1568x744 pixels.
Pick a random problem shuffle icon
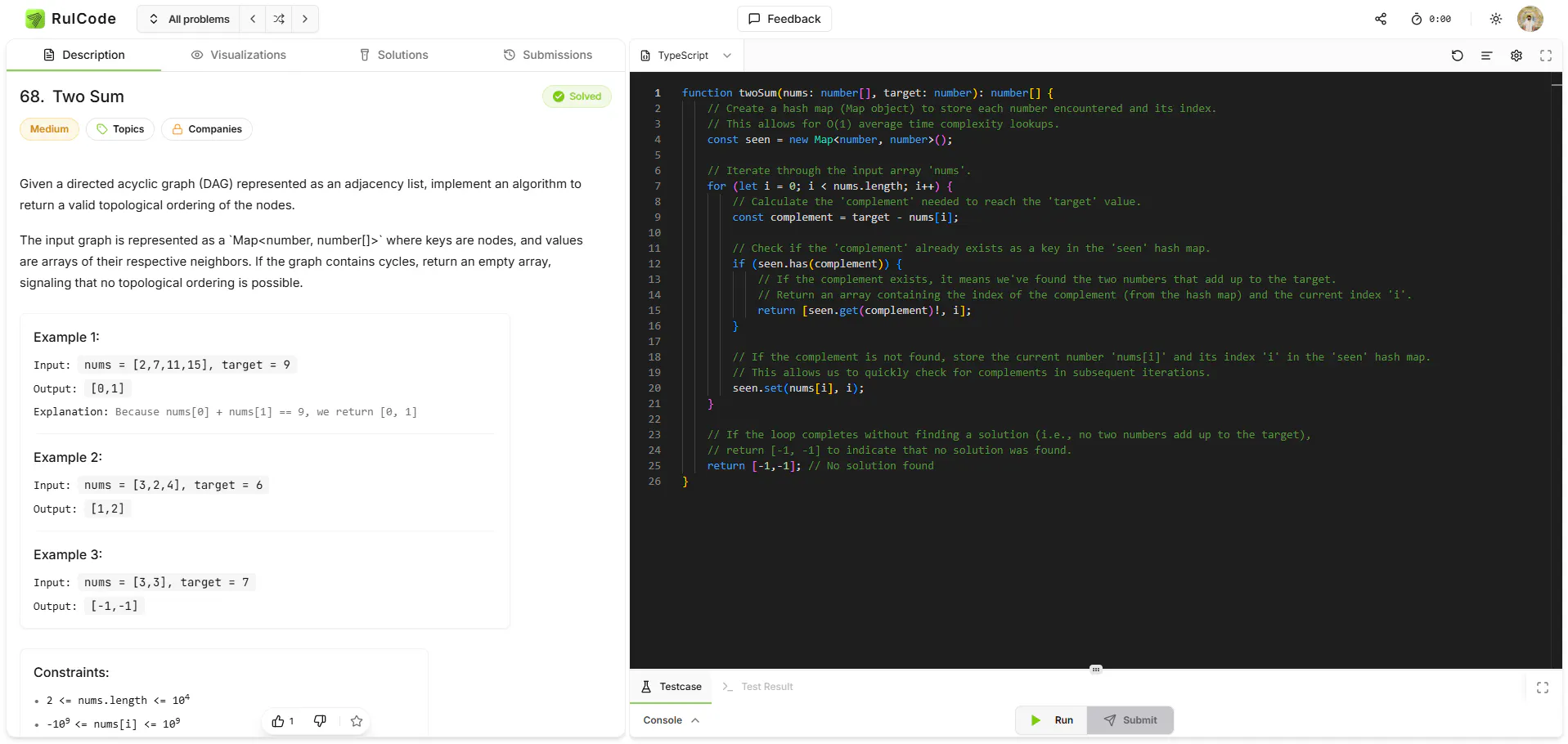(x=279, y=19)
